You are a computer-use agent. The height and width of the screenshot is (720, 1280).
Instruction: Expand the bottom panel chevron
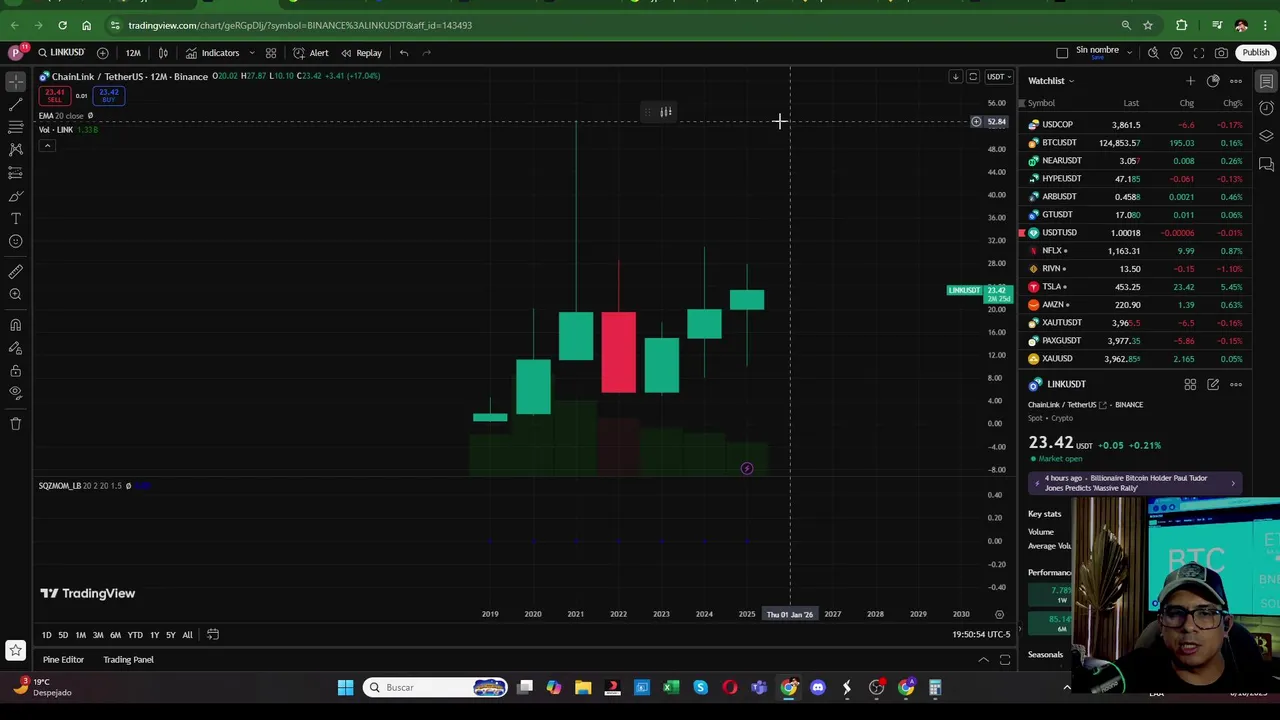click(983, 660)
